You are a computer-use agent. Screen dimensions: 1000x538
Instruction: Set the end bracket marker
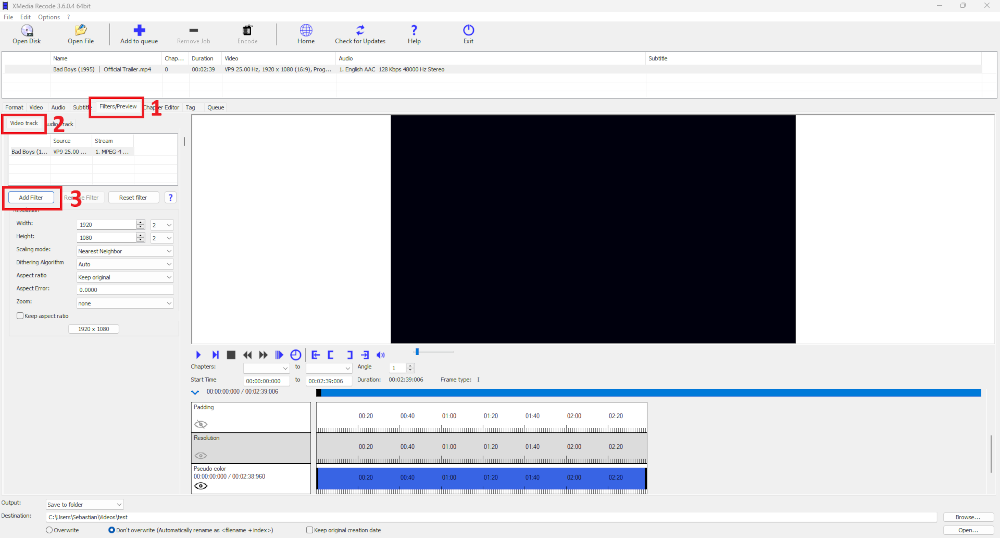pos(349,355)
